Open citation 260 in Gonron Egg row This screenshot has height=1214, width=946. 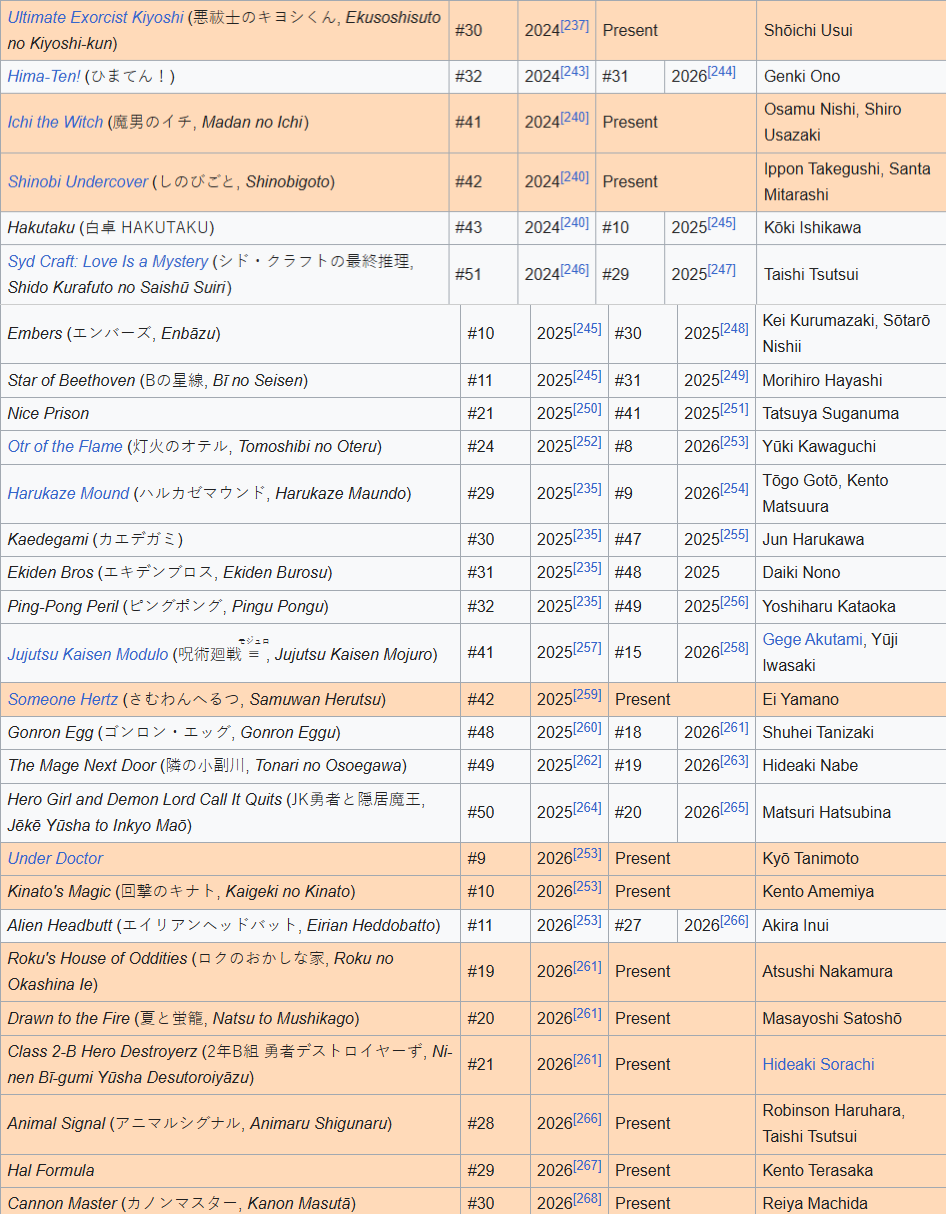click(x=587, y=727)
